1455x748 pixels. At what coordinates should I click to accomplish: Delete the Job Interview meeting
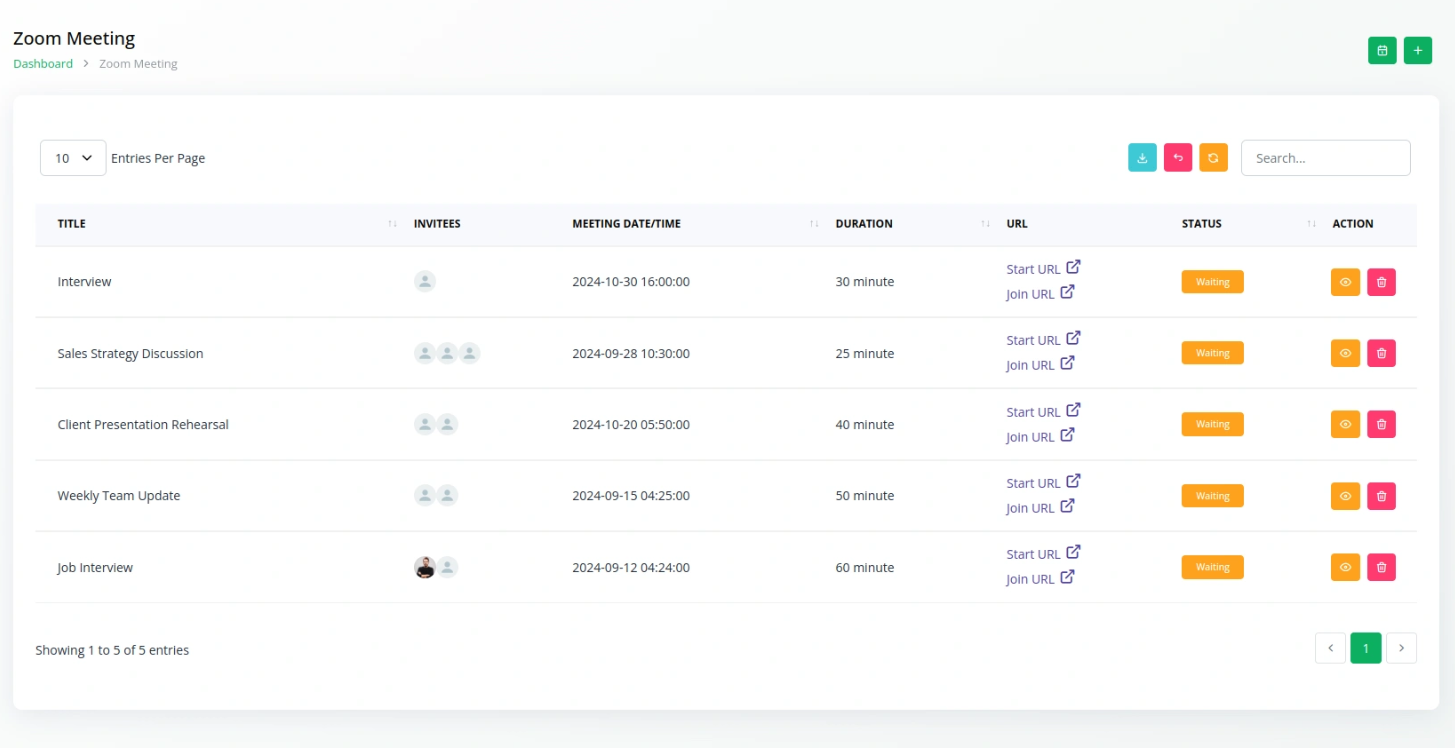pos(1381,567)
